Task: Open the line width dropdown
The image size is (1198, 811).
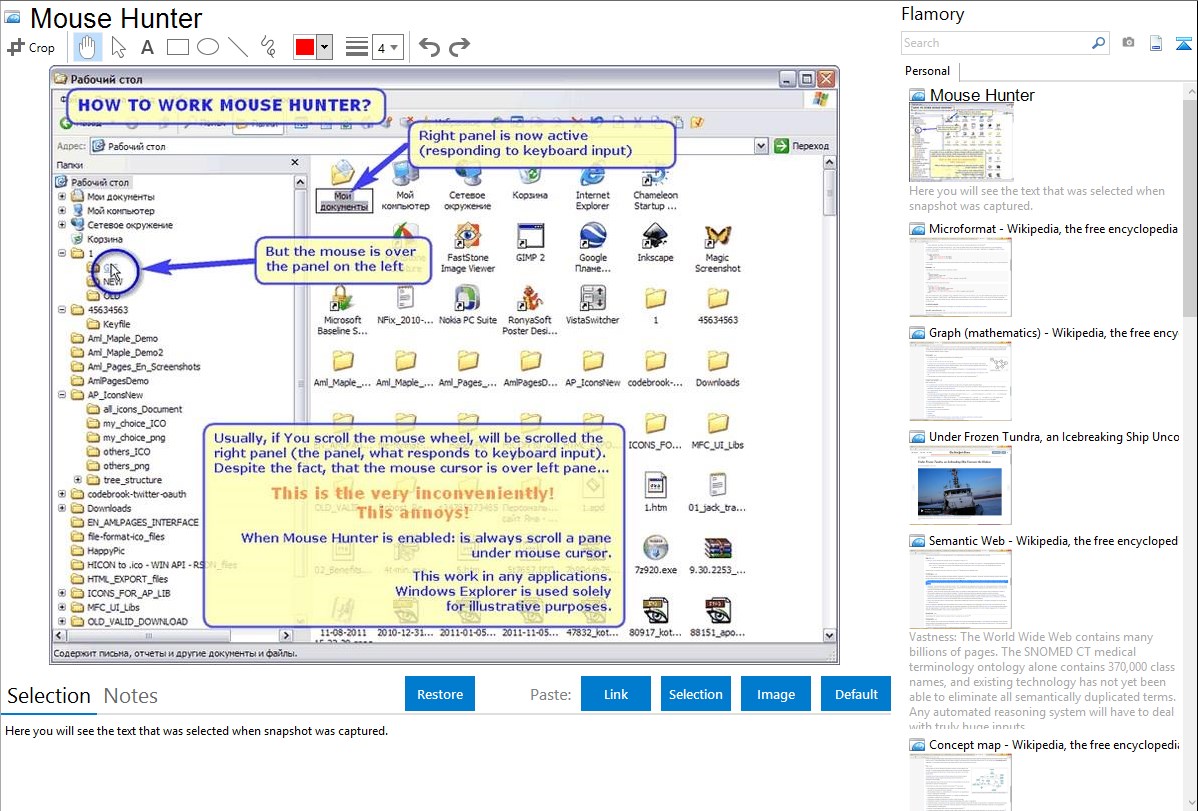Action: pos(388,47)
